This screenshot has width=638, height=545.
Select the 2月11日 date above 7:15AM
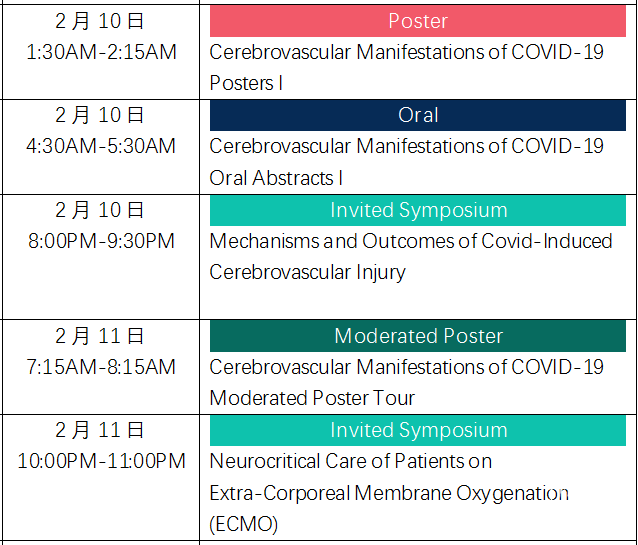tap(100, 336)
